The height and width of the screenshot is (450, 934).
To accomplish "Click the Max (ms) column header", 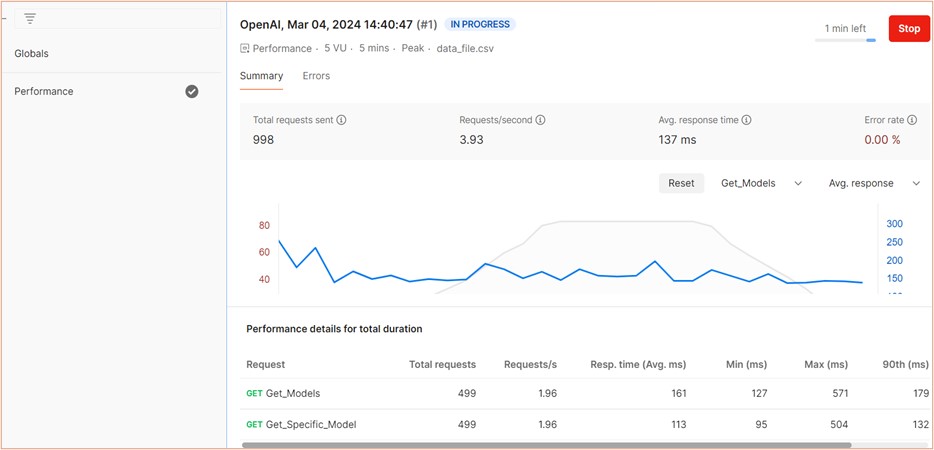I will (826, 364).
